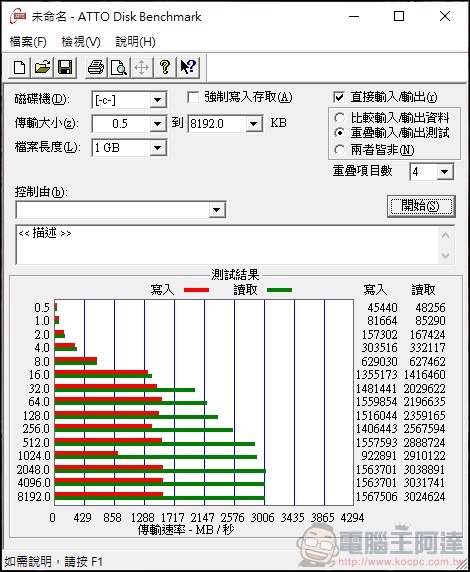Close the ATTO Disk Benchmark window

445,16
